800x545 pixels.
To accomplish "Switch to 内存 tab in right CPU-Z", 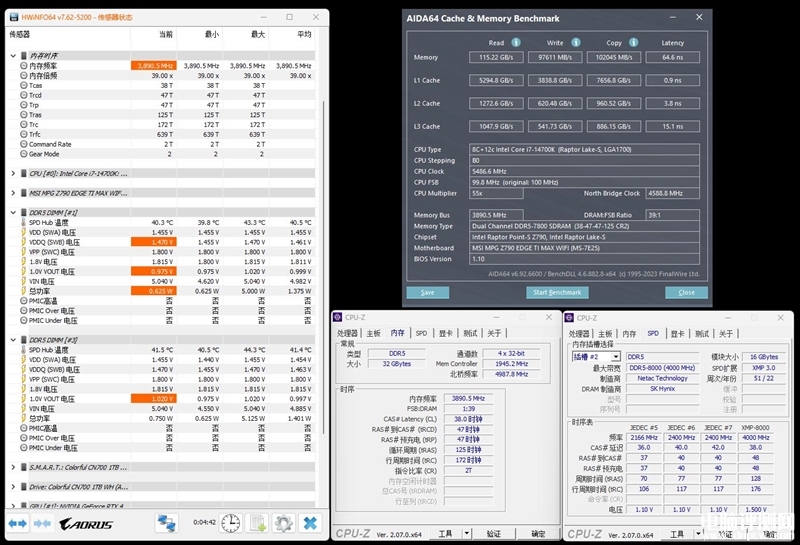I will (x=630, y=334).
